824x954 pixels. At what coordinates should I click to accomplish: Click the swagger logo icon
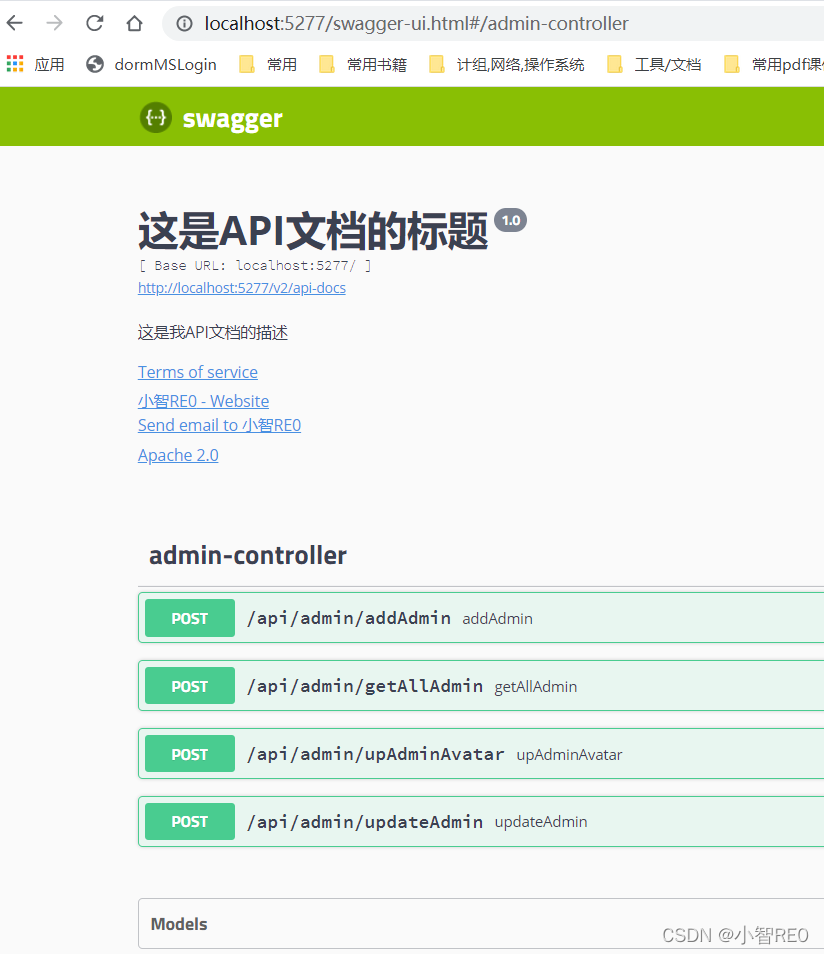coord(156,117)
